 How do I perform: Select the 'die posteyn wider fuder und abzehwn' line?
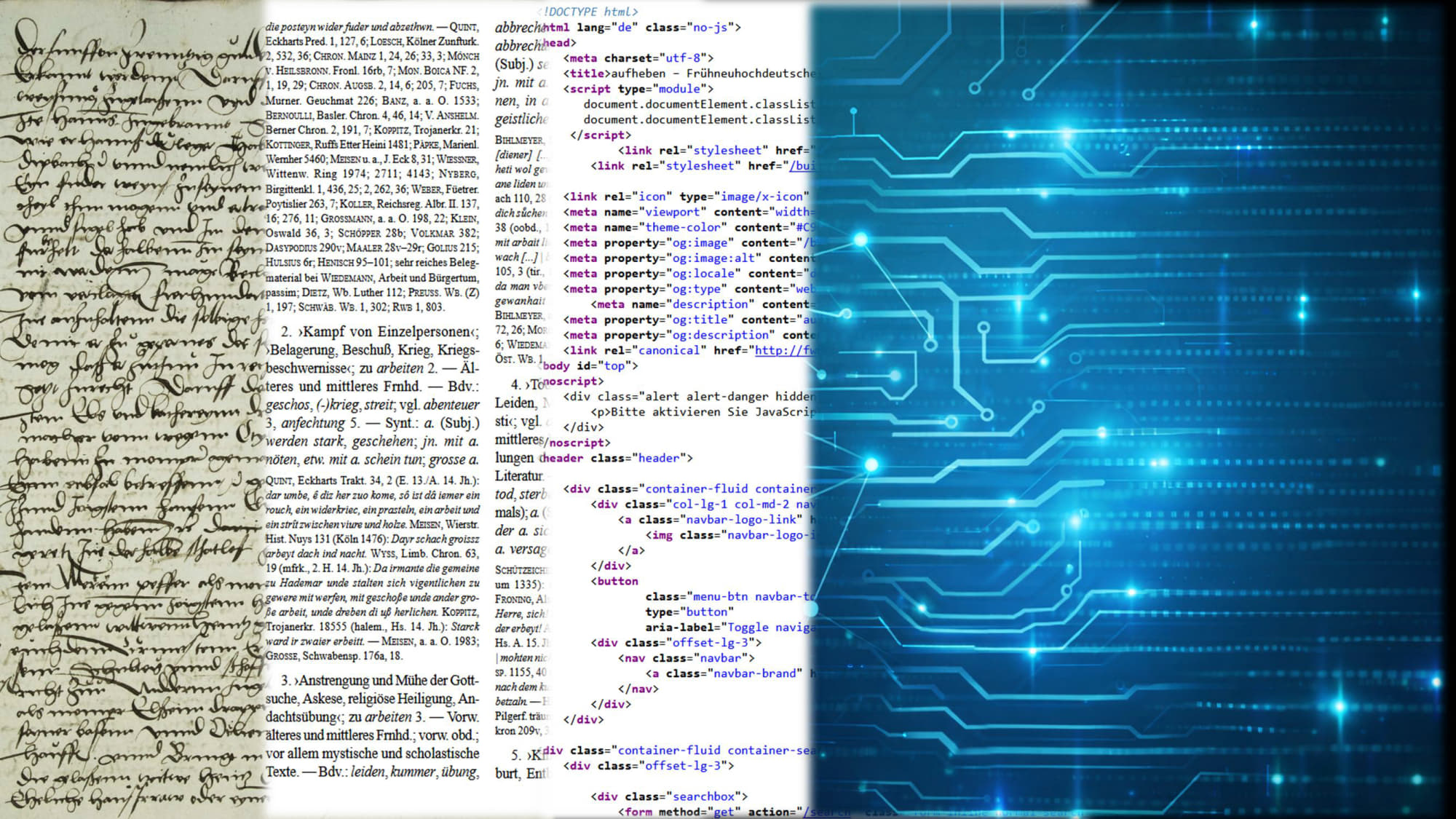(349, 27)
